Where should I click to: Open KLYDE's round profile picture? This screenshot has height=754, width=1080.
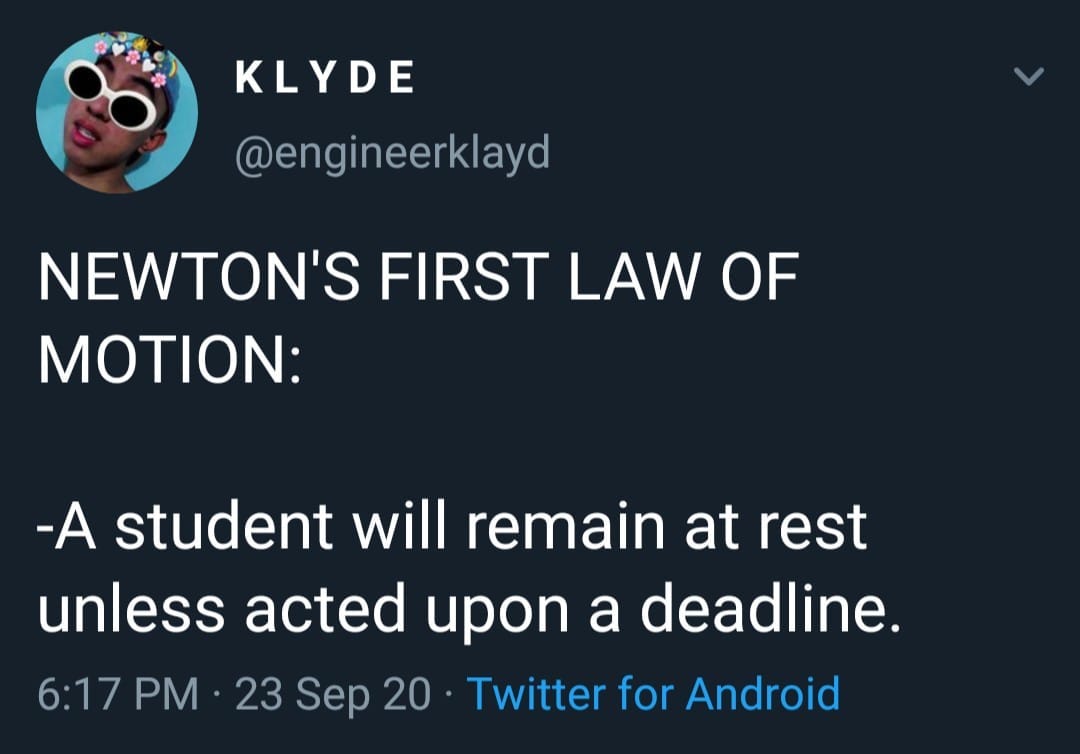tap(117, 112)
